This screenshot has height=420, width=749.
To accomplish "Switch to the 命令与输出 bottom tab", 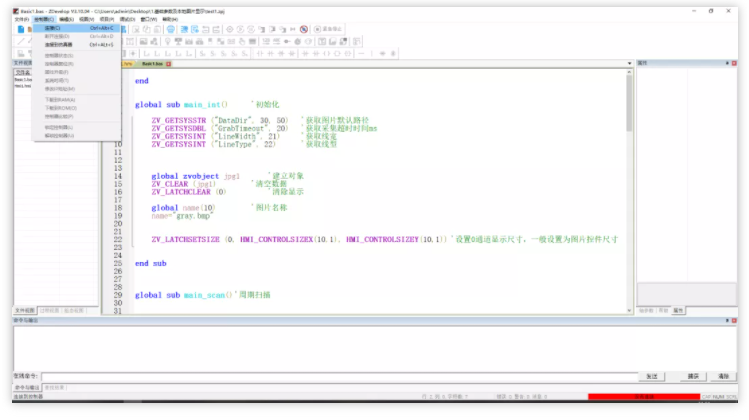I will point(27,388).
